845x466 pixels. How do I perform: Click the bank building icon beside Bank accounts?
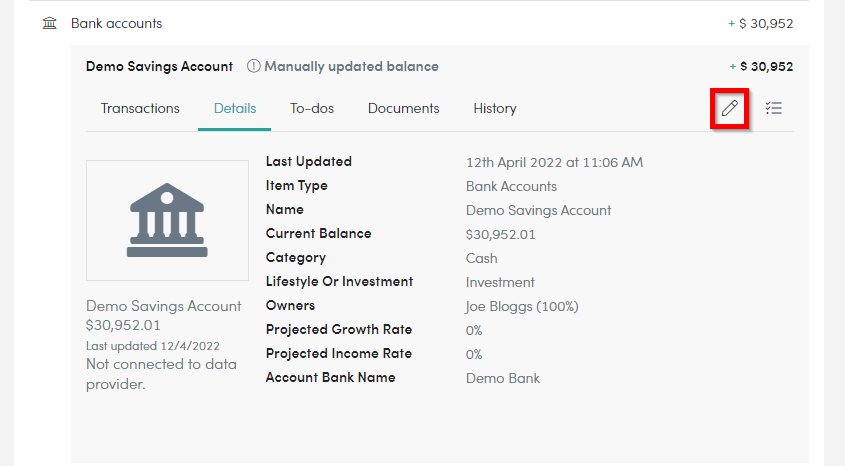coord(50,23)
